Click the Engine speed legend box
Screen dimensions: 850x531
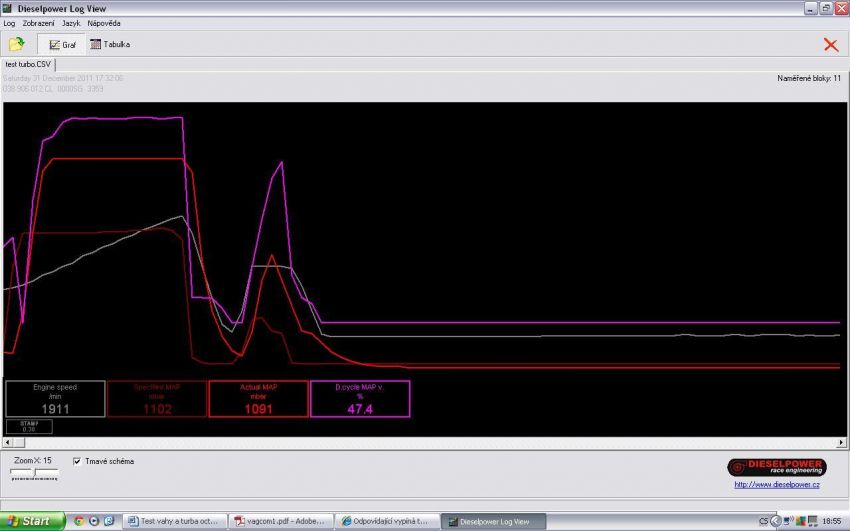pyautogui.click(x=55, y=399)
